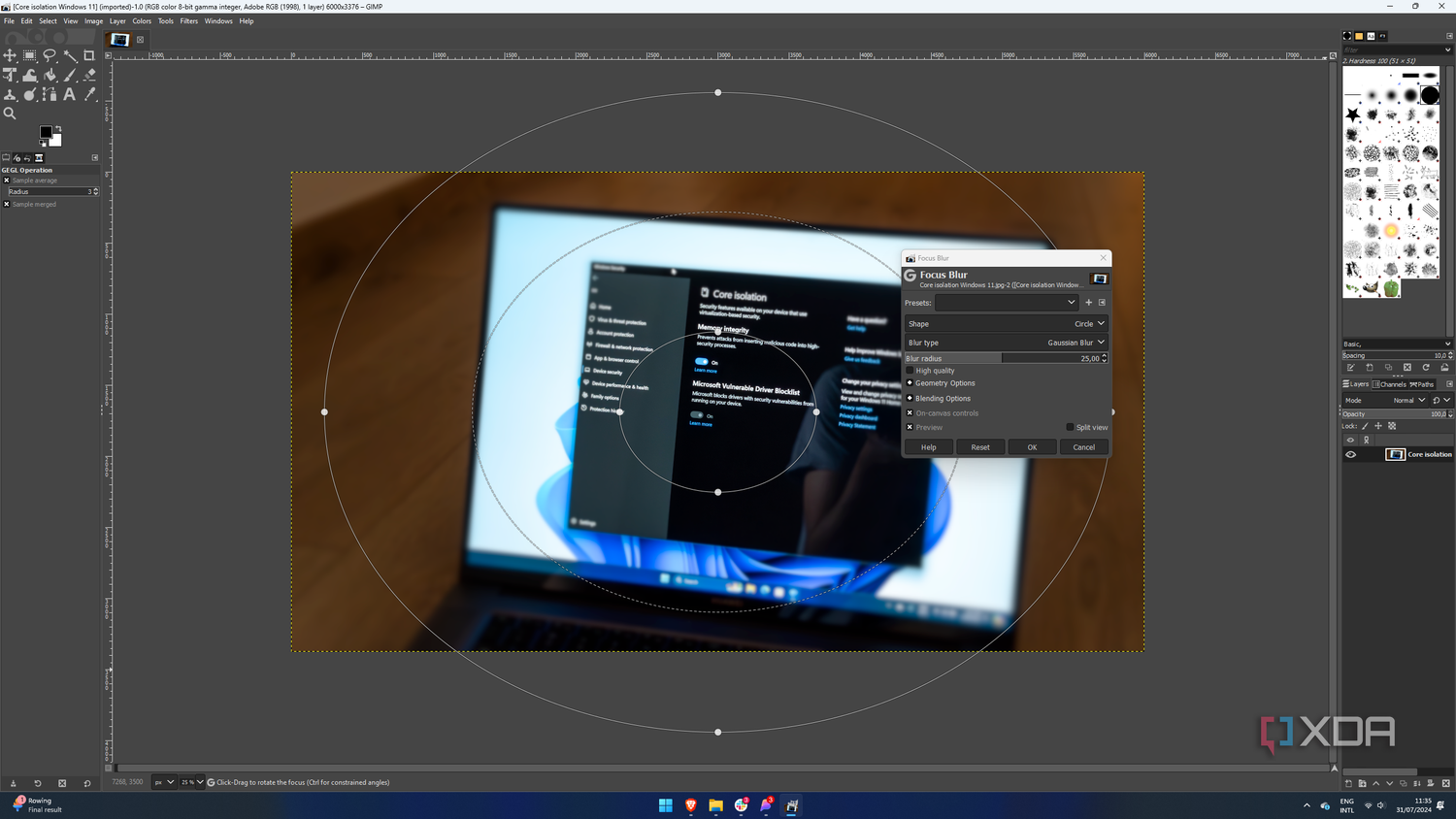Select the Rectangle Select tool
The width and height of the screenshot is (1456, 819).
pyautogui.click(x=30, y=55)
